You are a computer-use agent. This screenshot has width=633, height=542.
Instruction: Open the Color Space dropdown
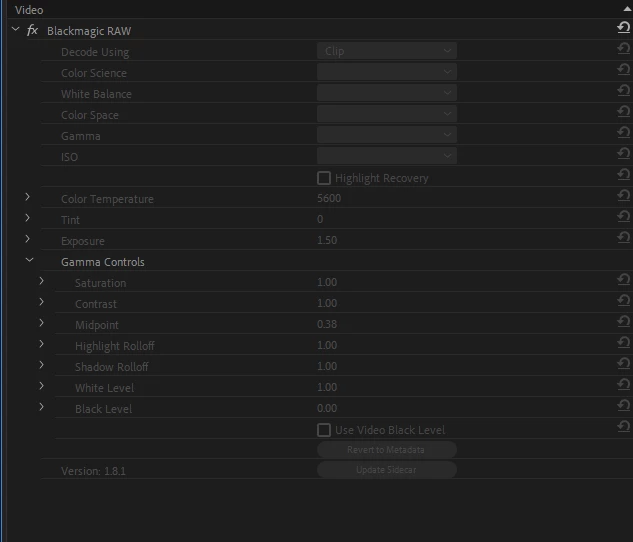[387, 114]
